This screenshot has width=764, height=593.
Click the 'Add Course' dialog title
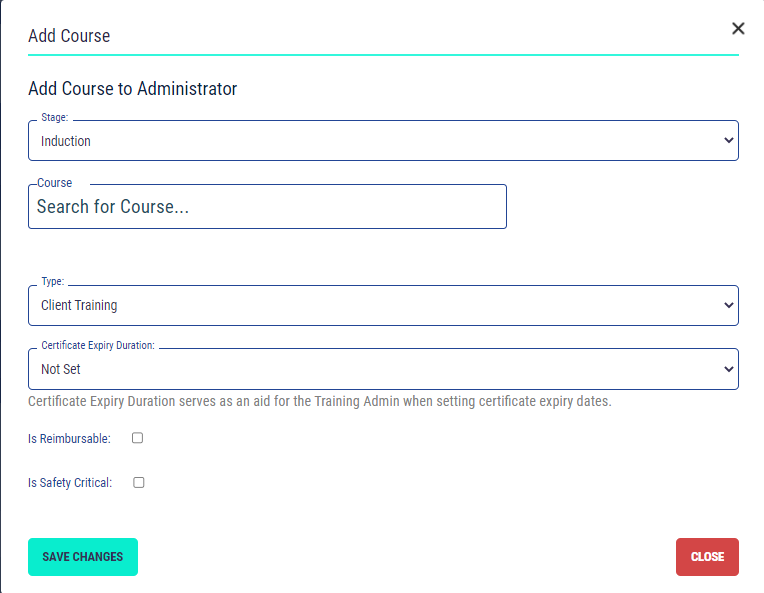69,36
